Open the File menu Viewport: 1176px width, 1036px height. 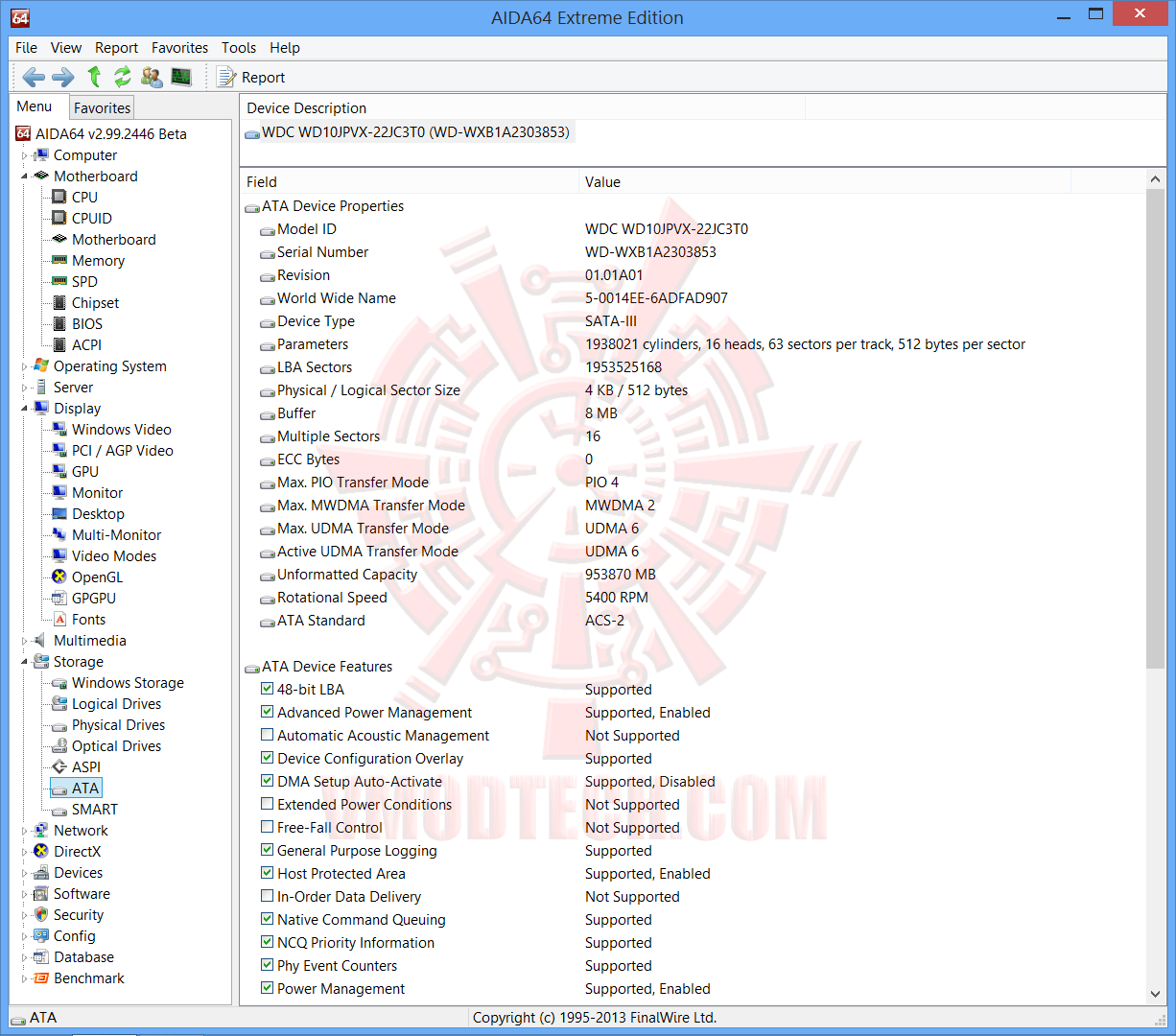[x=27, y=48]
